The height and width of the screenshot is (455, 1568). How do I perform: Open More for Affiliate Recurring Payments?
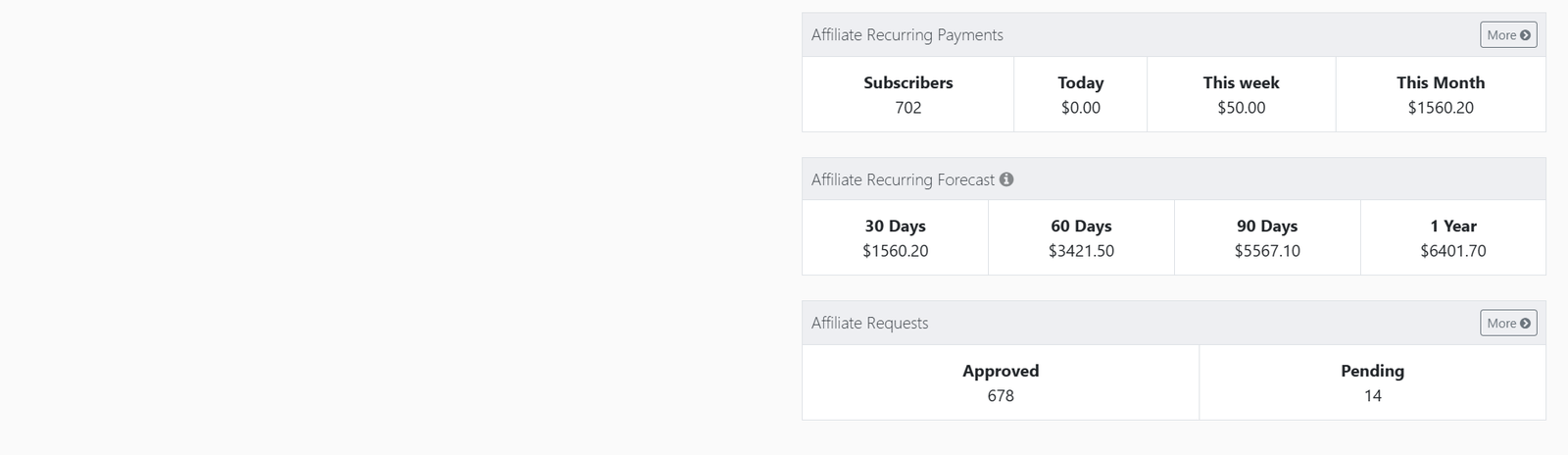[x=1508, y=34]
